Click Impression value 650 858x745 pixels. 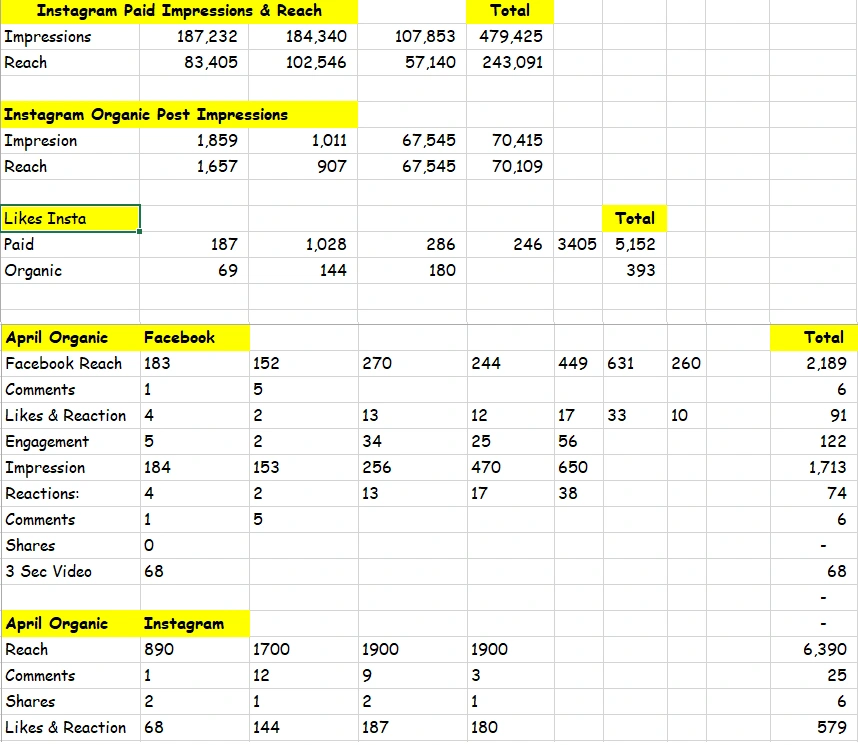(579, 467)
